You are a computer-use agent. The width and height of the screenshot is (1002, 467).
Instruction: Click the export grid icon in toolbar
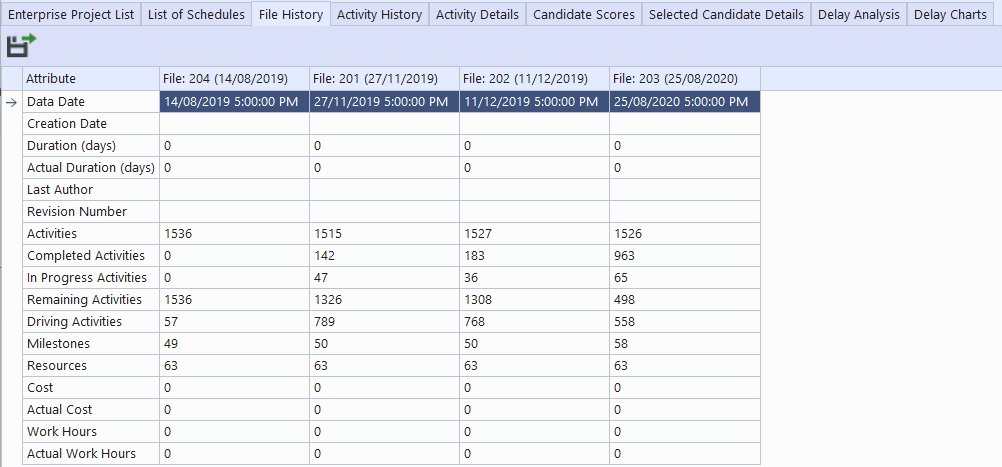click(20, 45)
